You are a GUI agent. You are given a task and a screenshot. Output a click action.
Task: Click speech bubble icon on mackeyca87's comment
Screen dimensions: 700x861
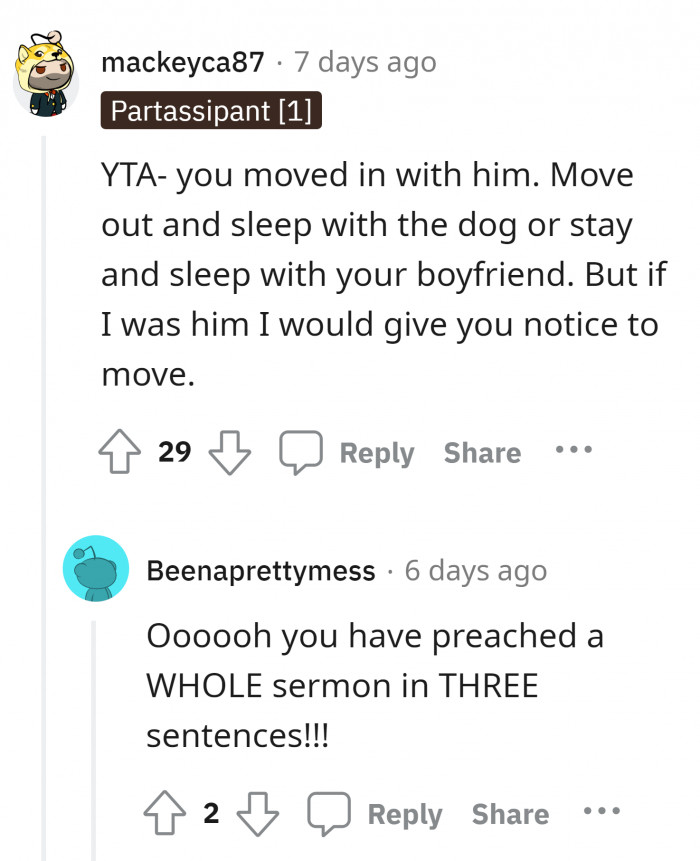(298, 453)
